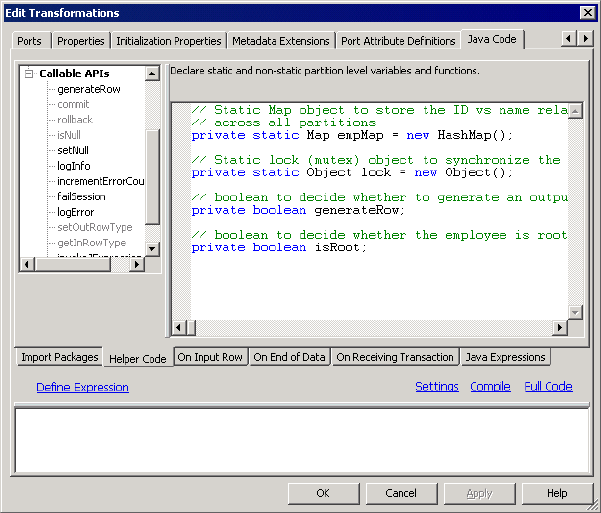601x513 pixels.
Task: Confirm with the OK button
Action: pyautogui.click(x=323, y=493)
